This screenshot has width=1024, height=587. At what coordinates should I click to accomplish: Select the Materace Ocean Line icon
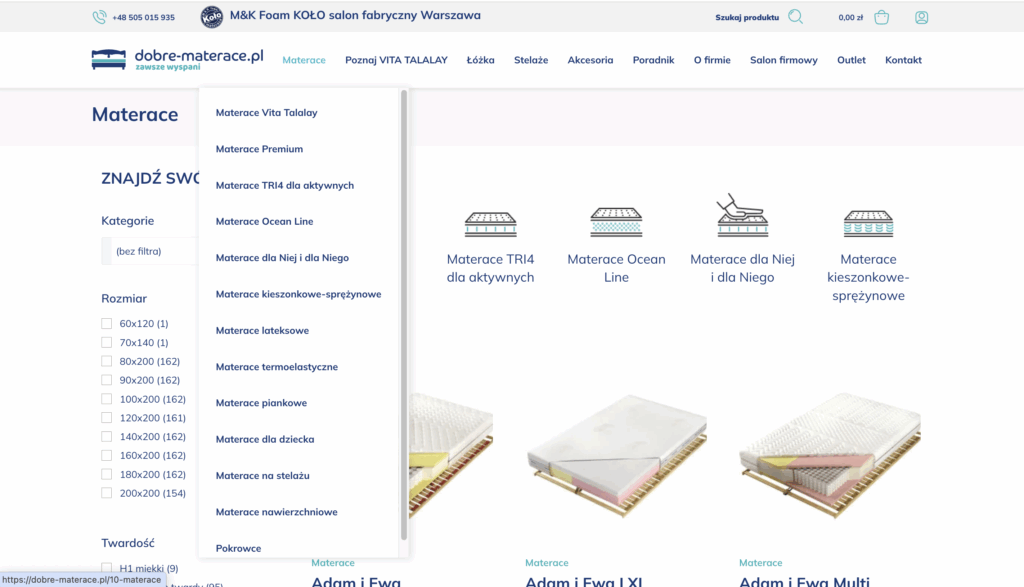(x=616, y=223)
